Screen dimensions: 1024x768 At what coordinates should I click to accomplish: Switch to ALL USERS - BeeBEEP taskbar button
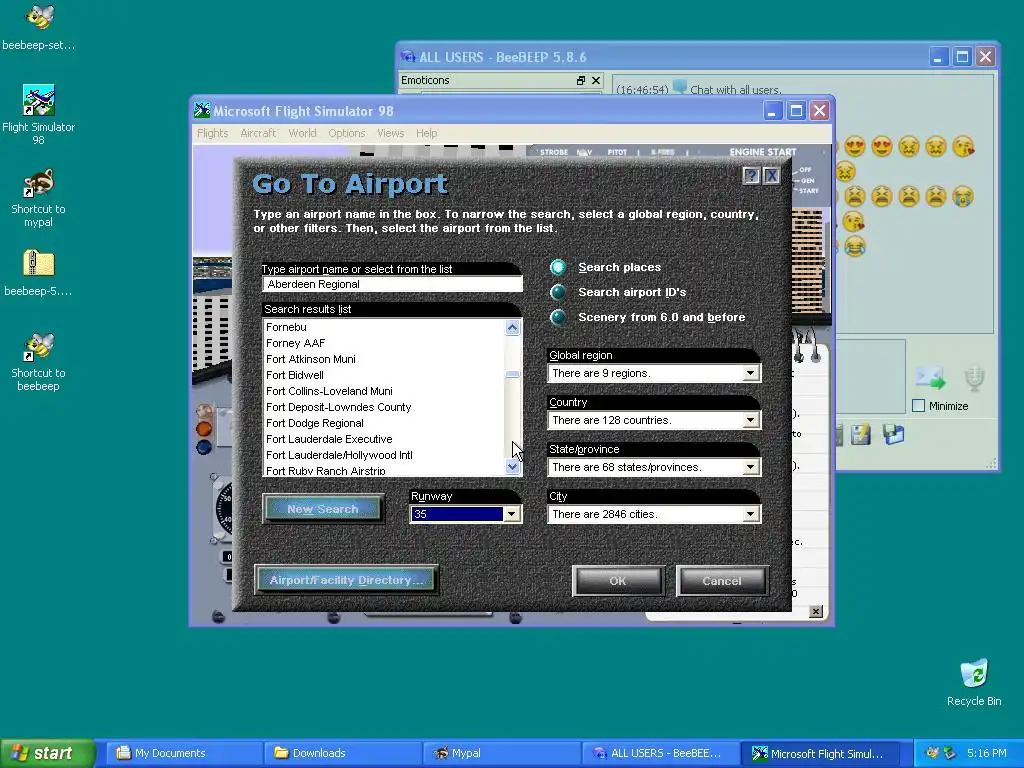click(661, 753)
